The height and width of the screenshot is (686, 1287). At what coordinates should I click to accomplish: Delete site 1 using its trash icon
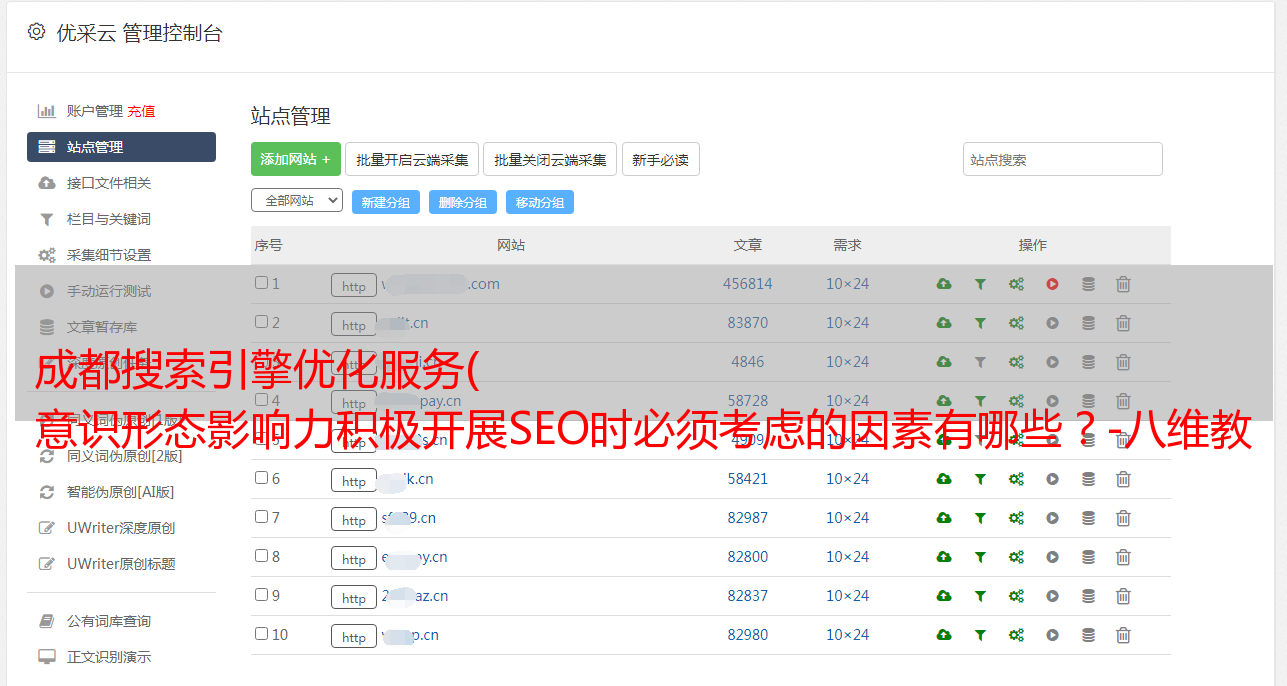(1123, 284)
